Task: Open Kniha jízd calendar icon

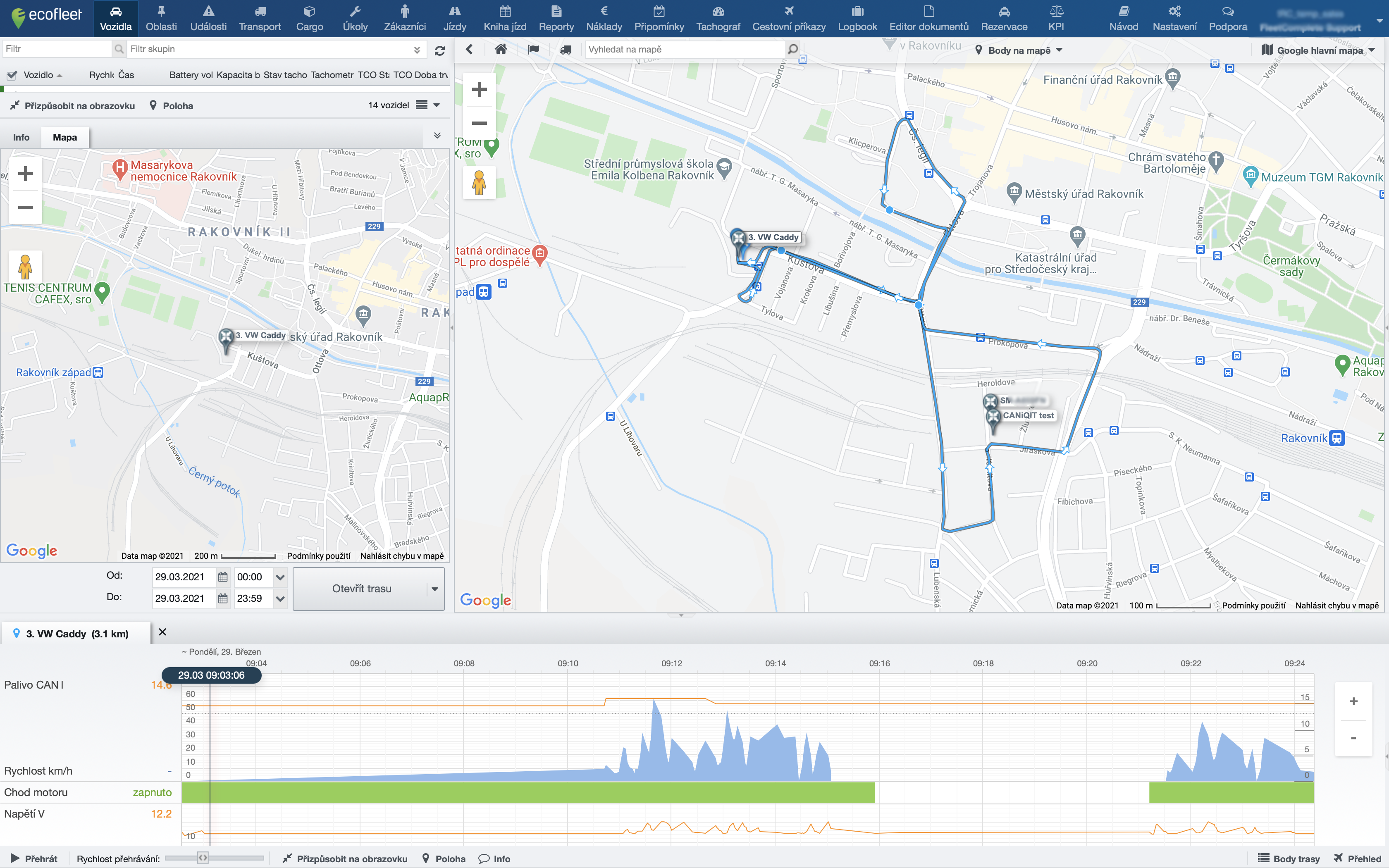Action: point(505,11)
